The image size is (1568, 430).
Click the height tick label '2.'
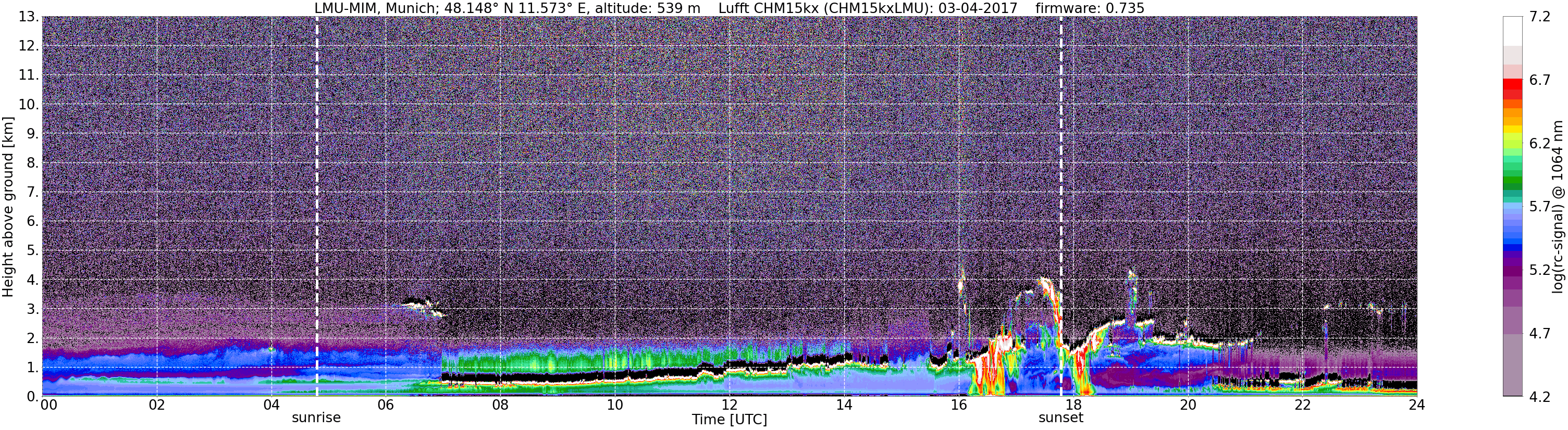tap(33, 338)
